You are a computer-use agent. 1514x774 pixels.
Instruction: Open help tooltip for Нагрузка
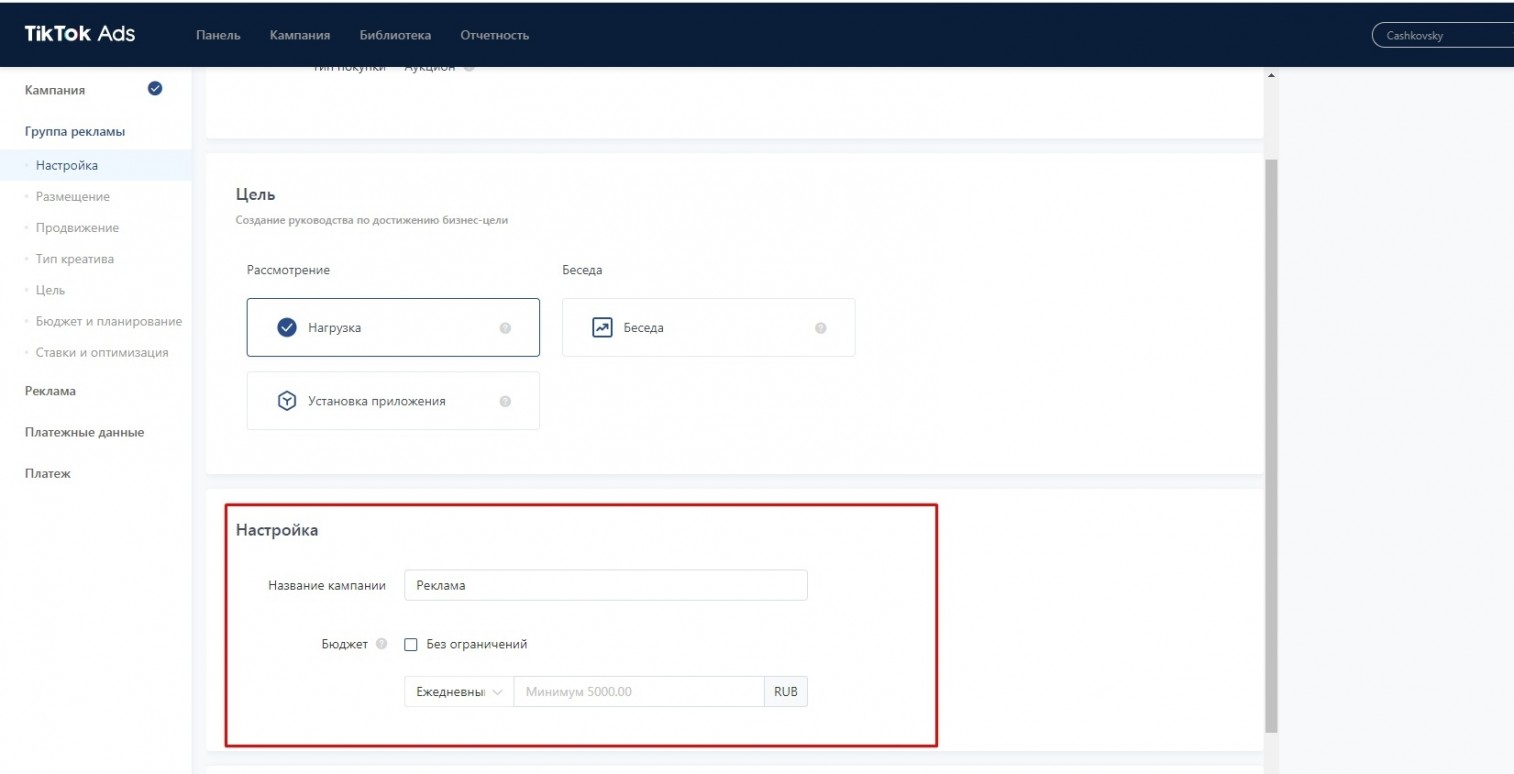coord(505,328)
